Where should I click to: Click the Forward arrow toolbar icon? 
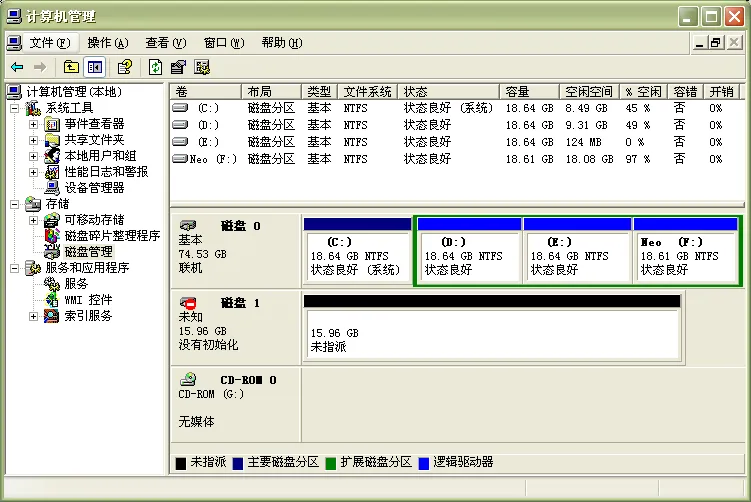pos(40,67)
